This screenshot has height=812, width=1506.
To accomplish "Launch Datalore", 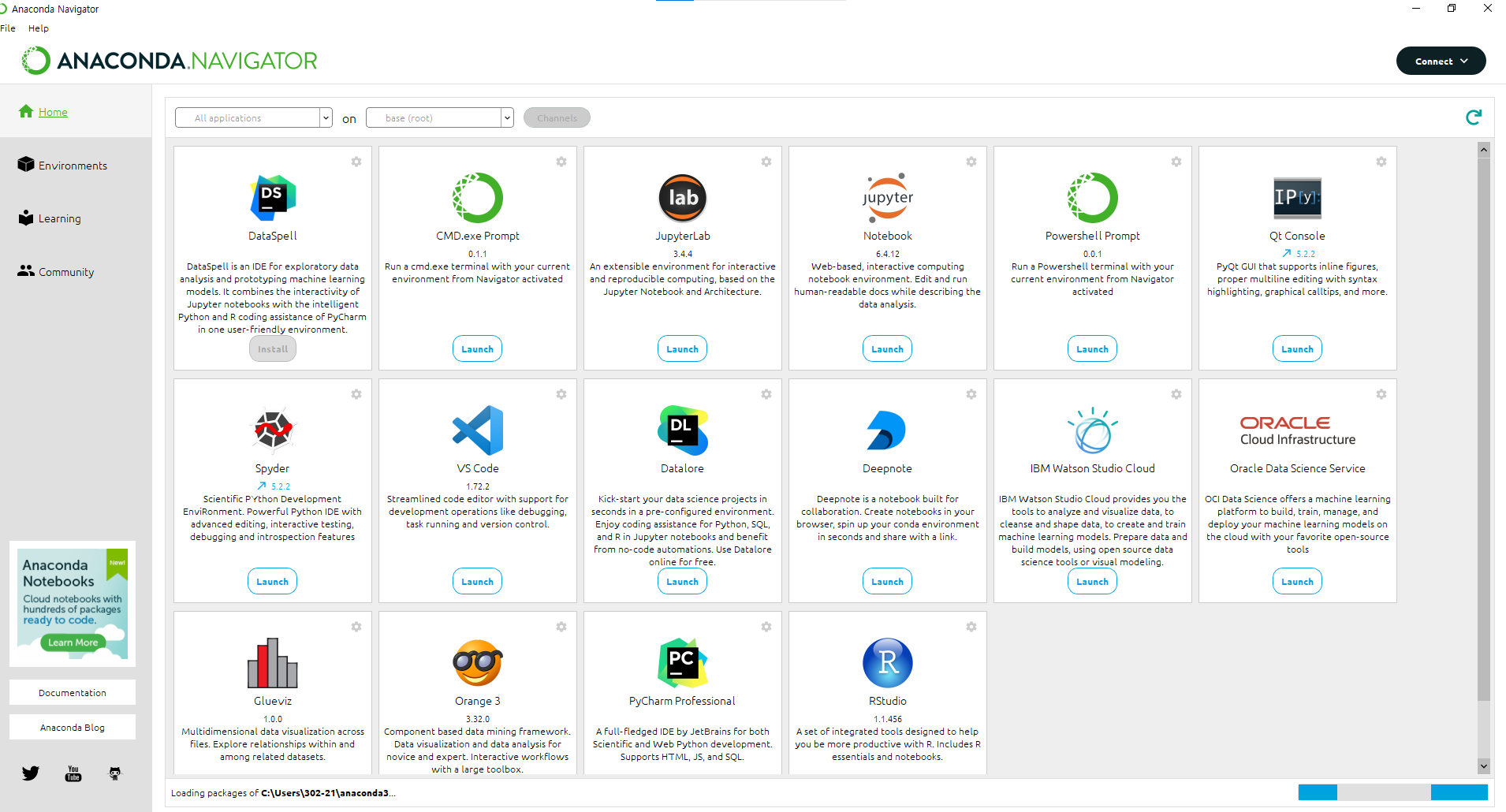I will pos(683,581).
